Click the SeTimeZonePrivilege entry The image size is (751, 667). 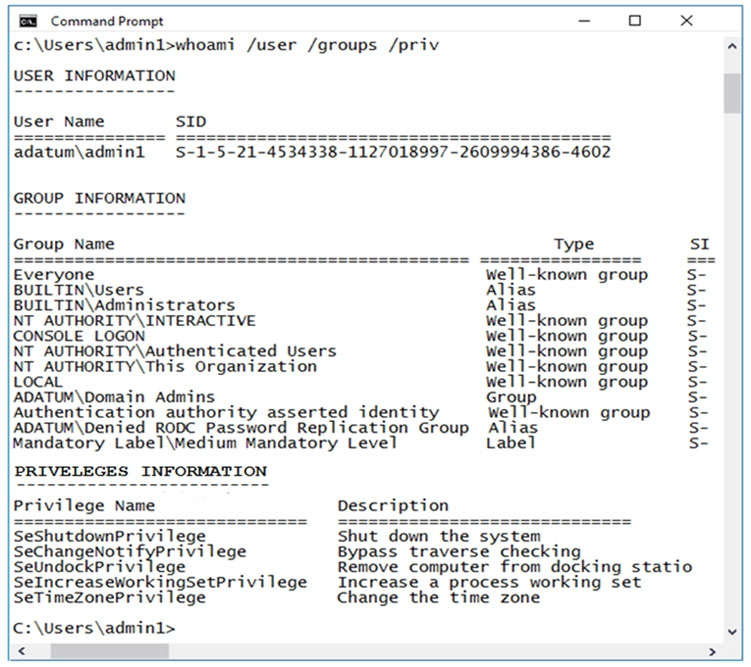click(x=110, y=598)
